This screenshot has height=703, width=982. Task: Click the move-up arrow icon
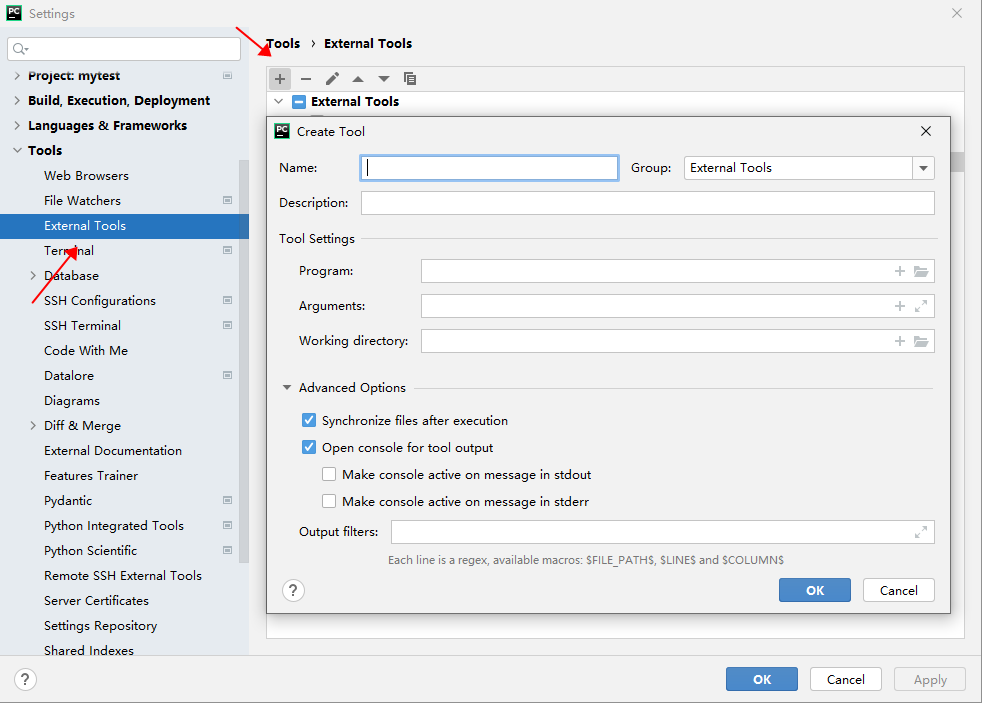point(358,78)
